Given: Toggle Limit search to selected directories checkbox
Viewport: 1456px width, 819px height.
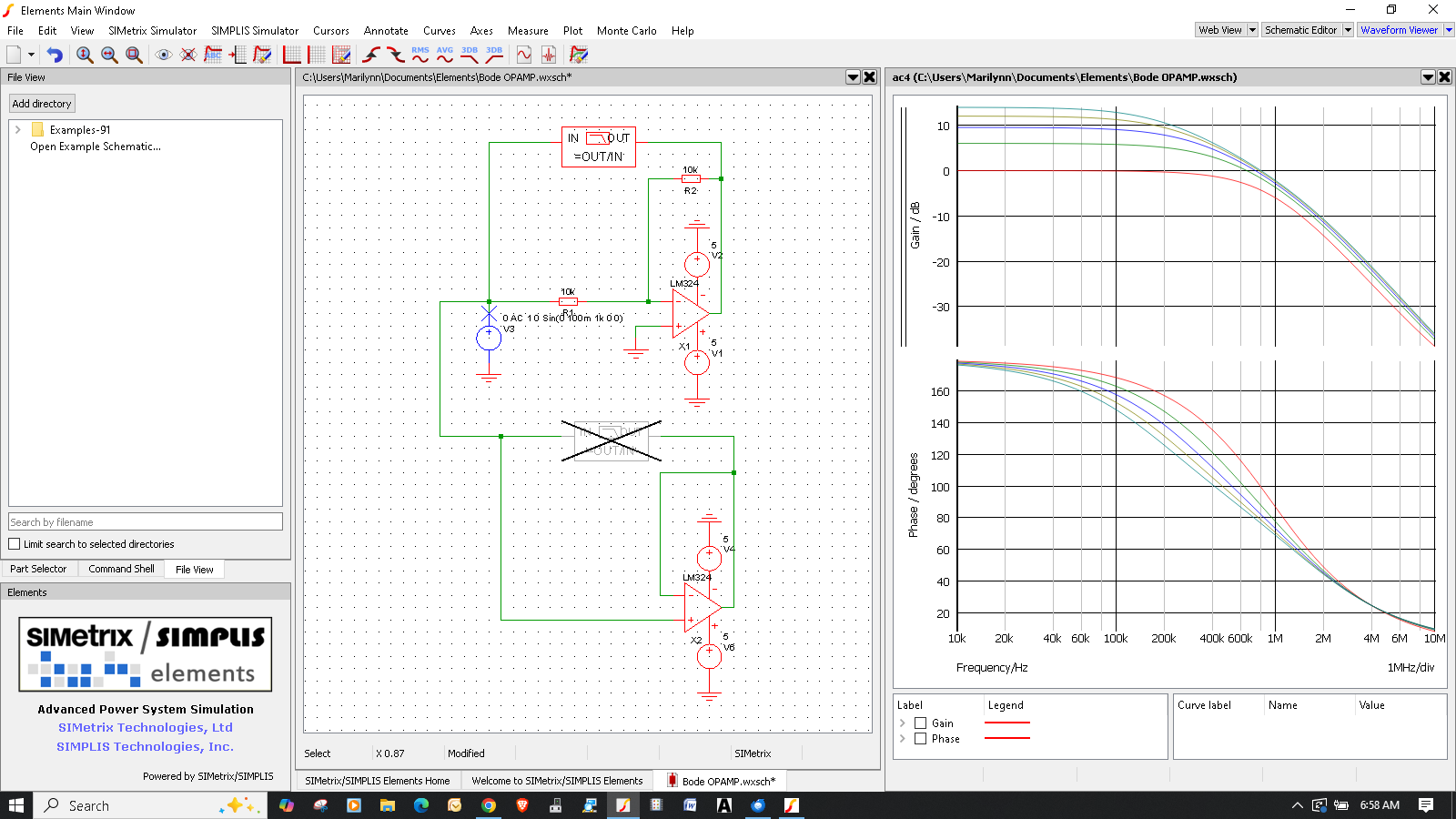Looking at the screenshot, I should click(15, 544).
